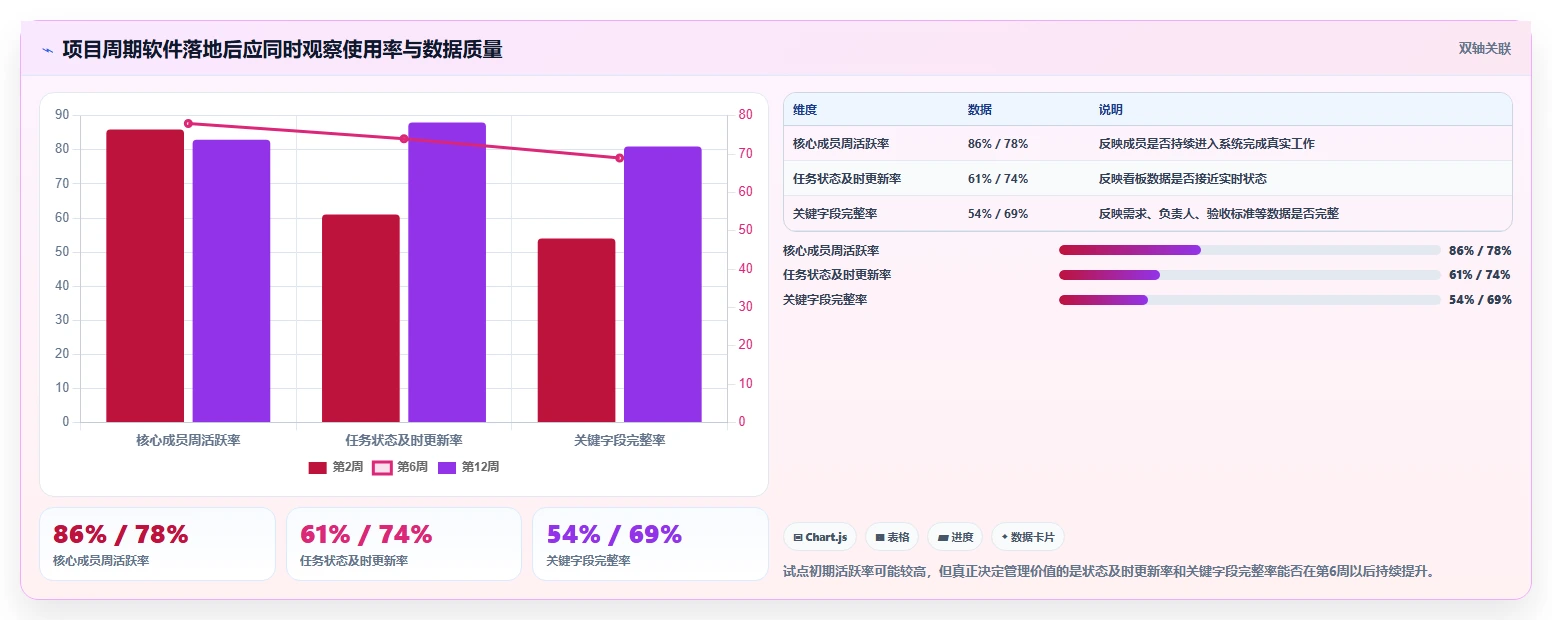Viewport: 1552px width, 620px height.
Task: Click the 双轴关联 tag in the header
Action: coord(1484,49)
